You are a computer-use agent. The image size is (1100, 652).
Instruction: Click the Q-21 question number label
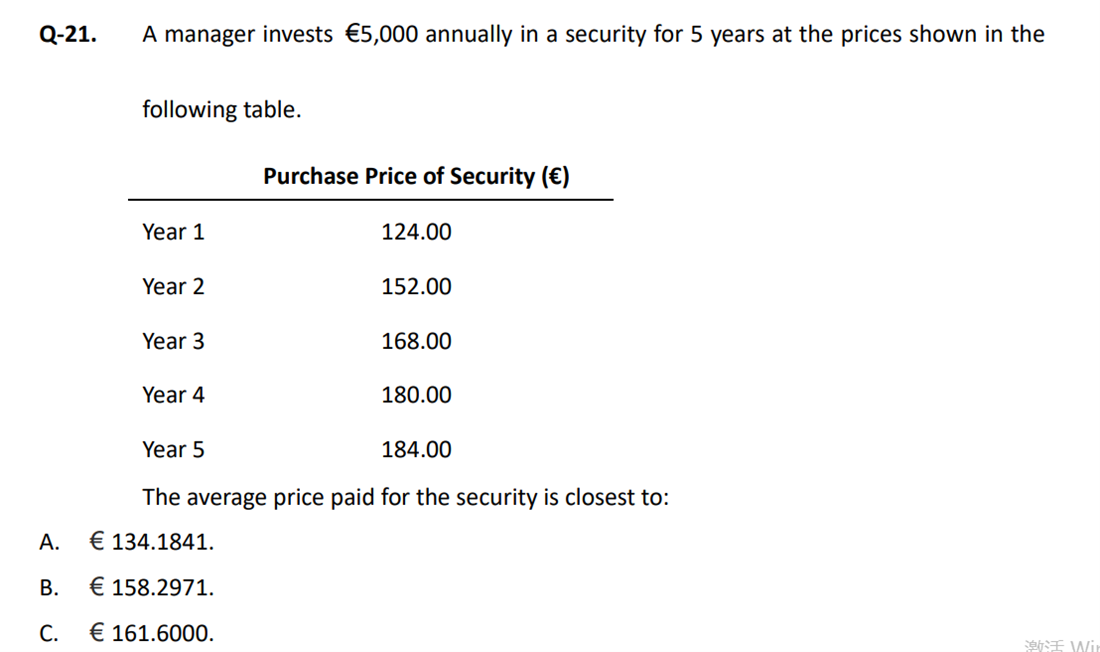pyautogui.click(x=68, y=34)
